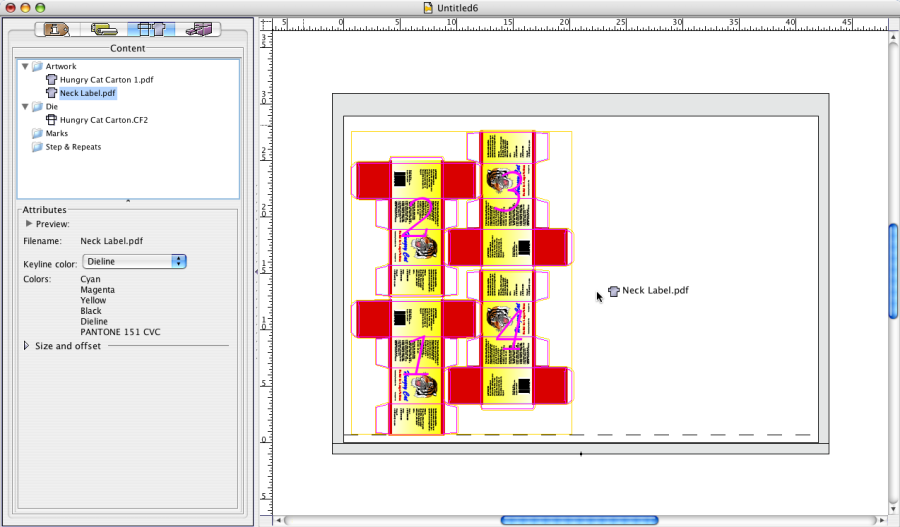This screenshot has height=527, width=900.
Task: Click the horizontal scrollbar right arrow
Action: pyautogui.click(x=883, y=520)
